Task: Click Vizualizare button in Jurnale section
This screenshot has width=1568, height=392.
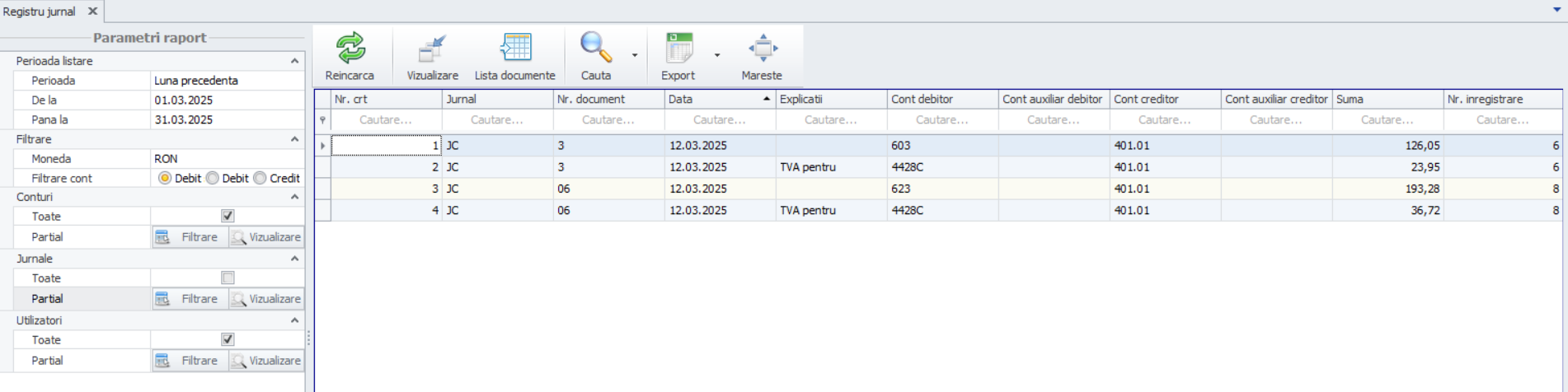Action: 266,299
